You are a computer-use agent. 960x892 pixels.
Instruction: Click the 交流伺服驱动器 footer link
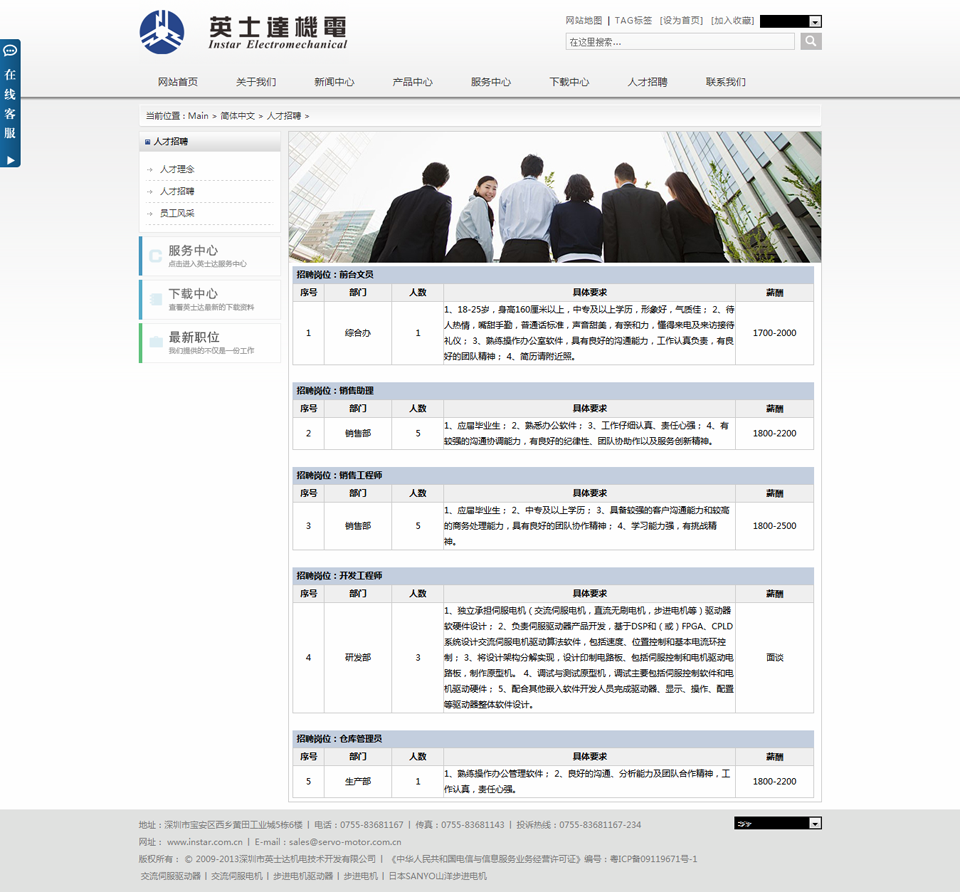coord(170,875)
